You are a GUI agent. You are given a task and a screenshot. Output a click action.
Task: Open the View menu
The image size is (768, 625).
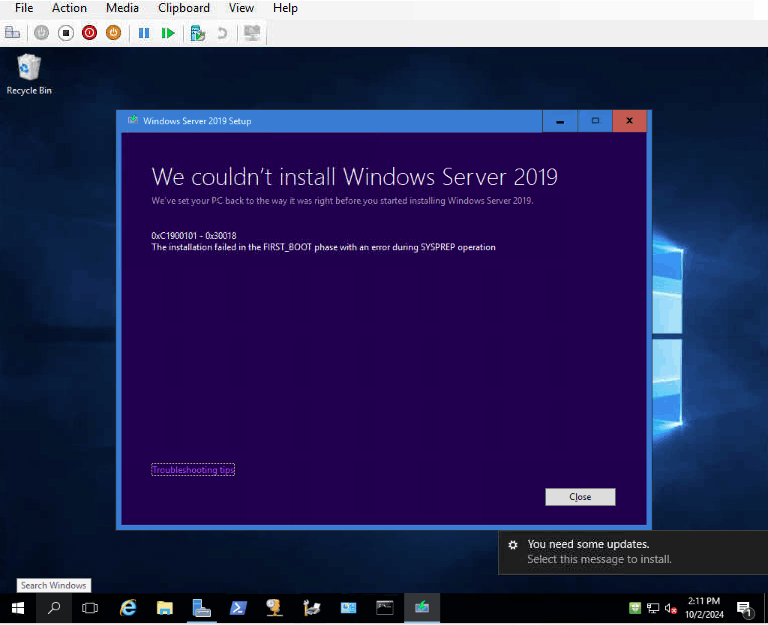241,8
